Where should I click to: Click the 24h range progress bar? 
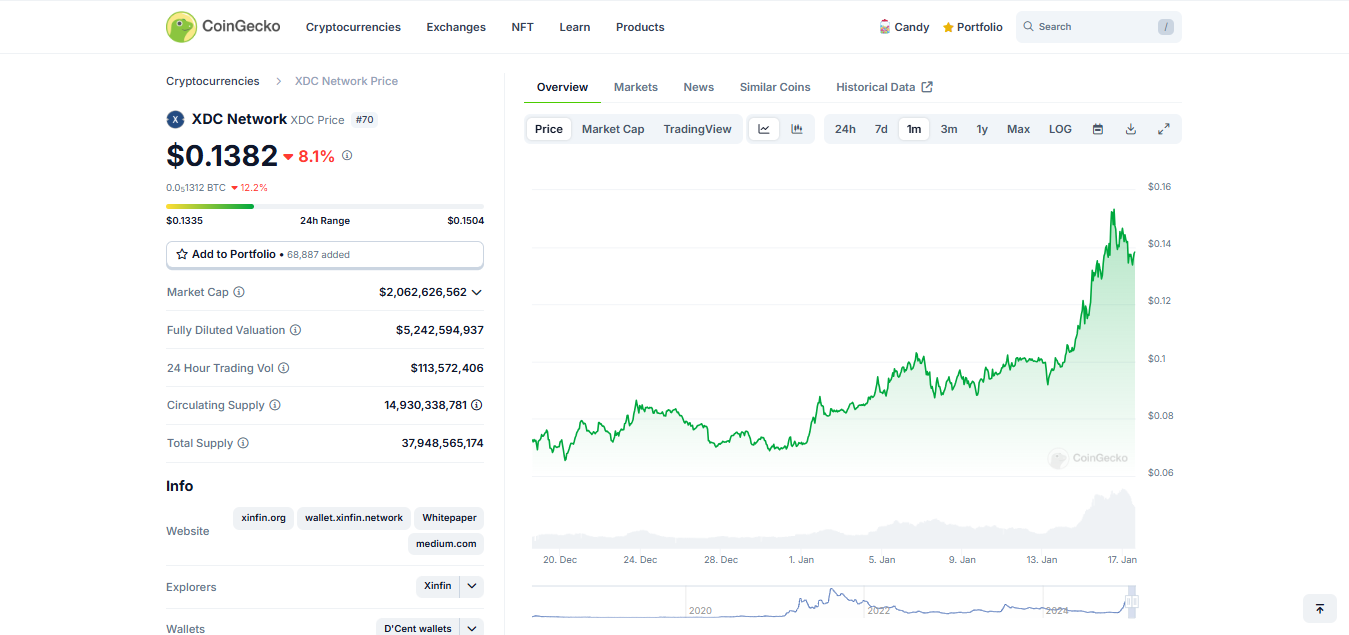(x=325, y=207)
